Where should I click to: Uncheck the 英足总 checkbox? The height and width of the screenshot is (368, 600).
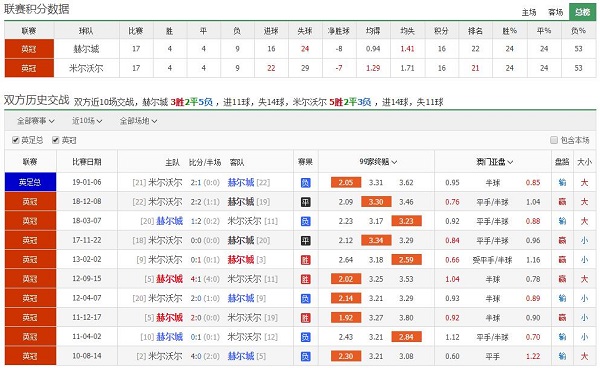point(16,140)
